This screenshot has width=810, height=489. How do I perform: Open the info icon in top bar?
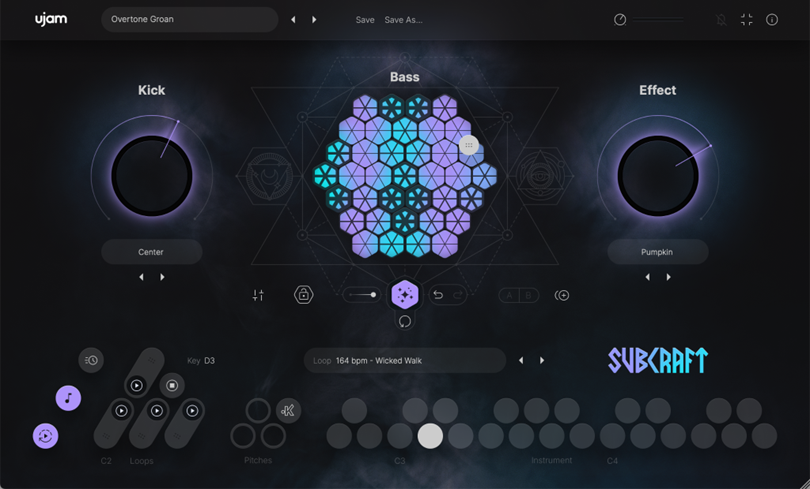click(772, 20)
